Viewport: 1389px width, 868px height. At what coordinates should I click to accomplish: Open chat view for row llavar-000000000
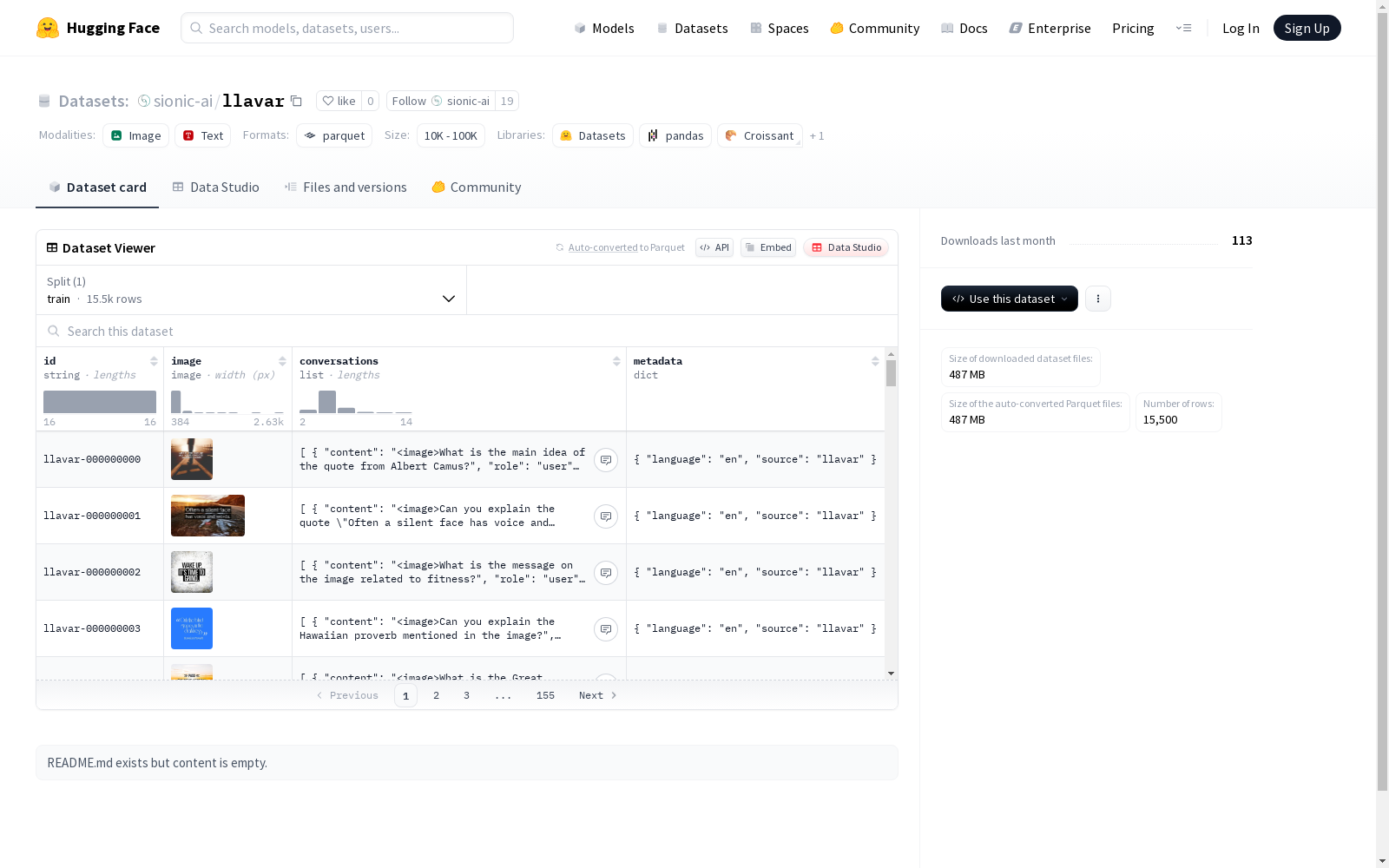pos(606,459)
